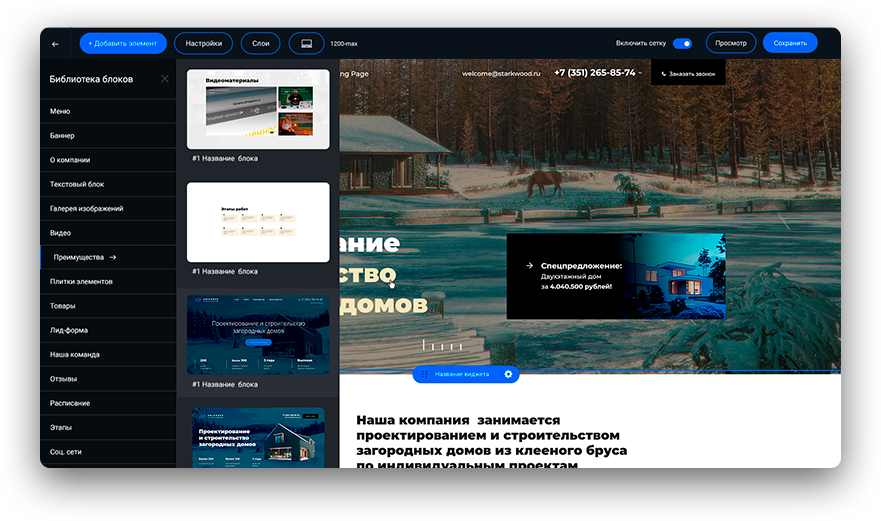Screen dimensions: 881x521
Task: Expand the phone number dropdown arrow
Action: pyautogui.click(x=640, y=73)
